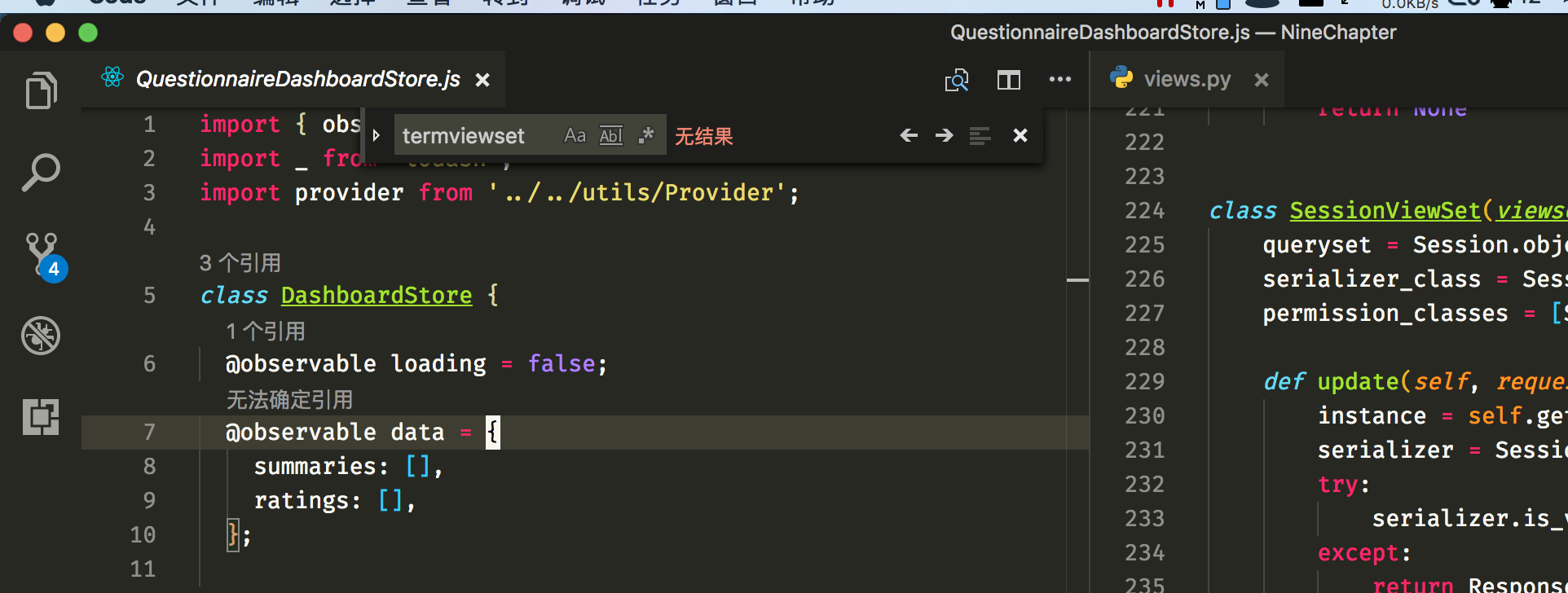The image size is (1568, 593).
Task: Switch to views.py tab
Action: click(1187, 79)
